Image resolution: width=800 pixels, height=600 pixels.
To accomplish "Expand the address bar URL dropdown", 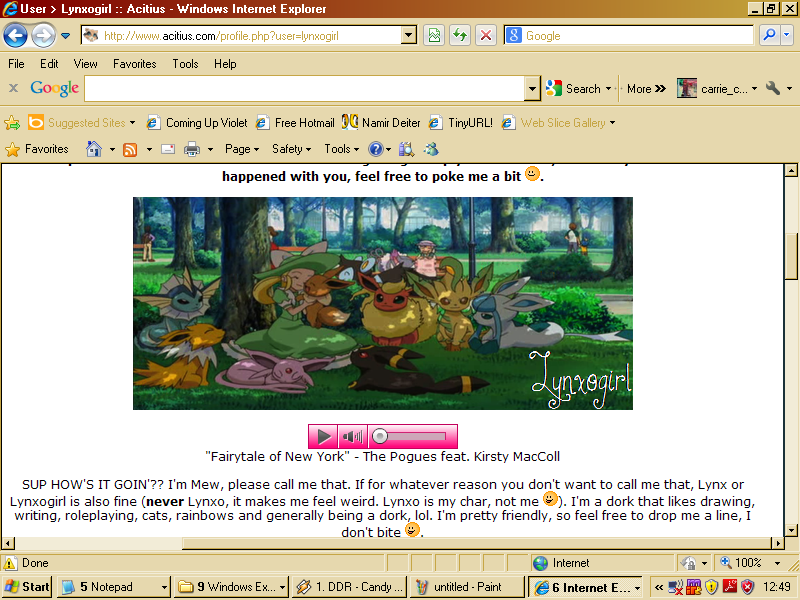I will tap(408, 36).
